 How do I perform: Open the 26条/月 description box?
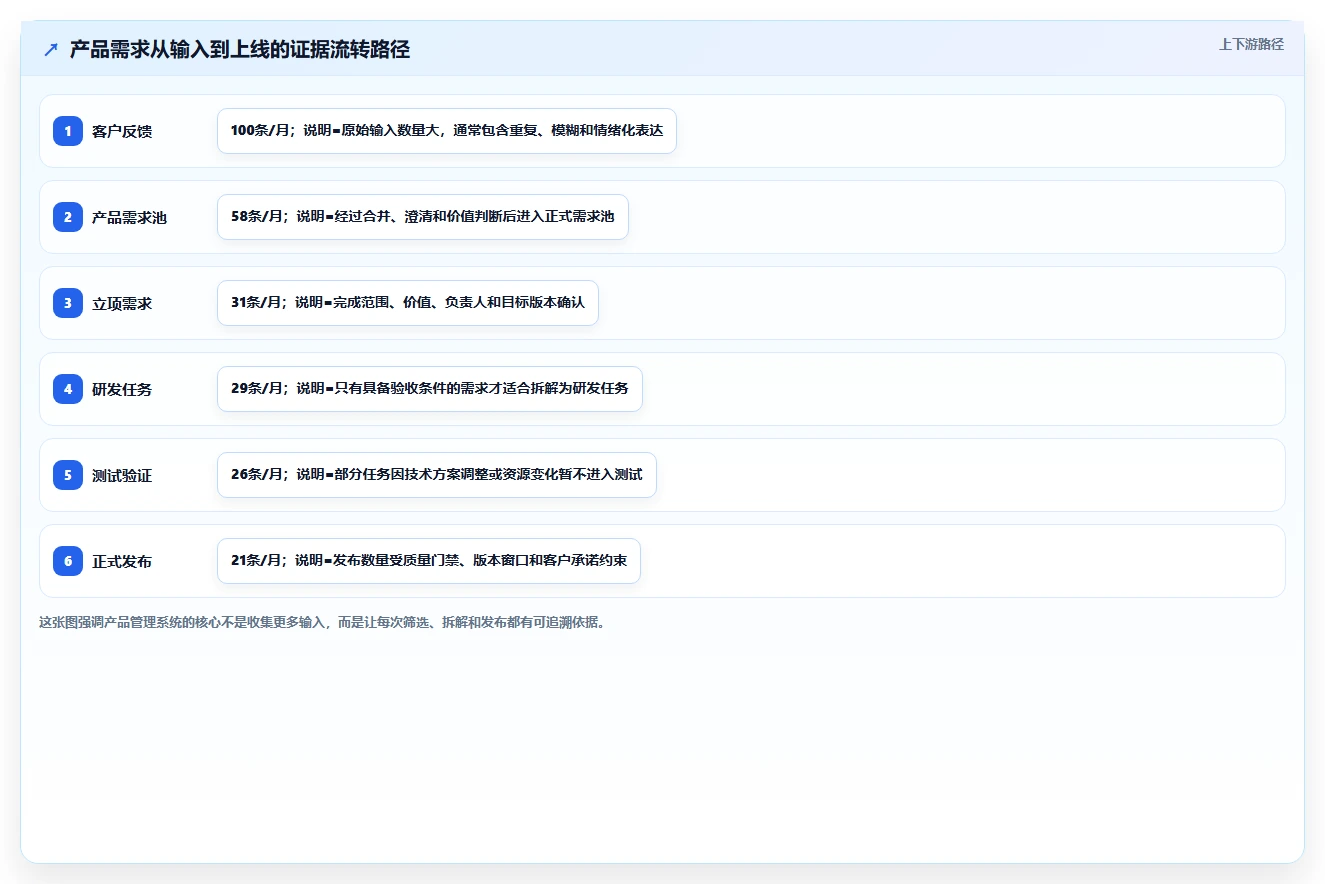pos(437,475)
